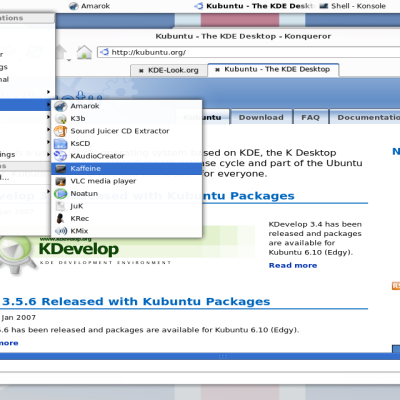Click the Amarok headphones icon in menu
Screen dimensions: 400x400
pos(61,106)
